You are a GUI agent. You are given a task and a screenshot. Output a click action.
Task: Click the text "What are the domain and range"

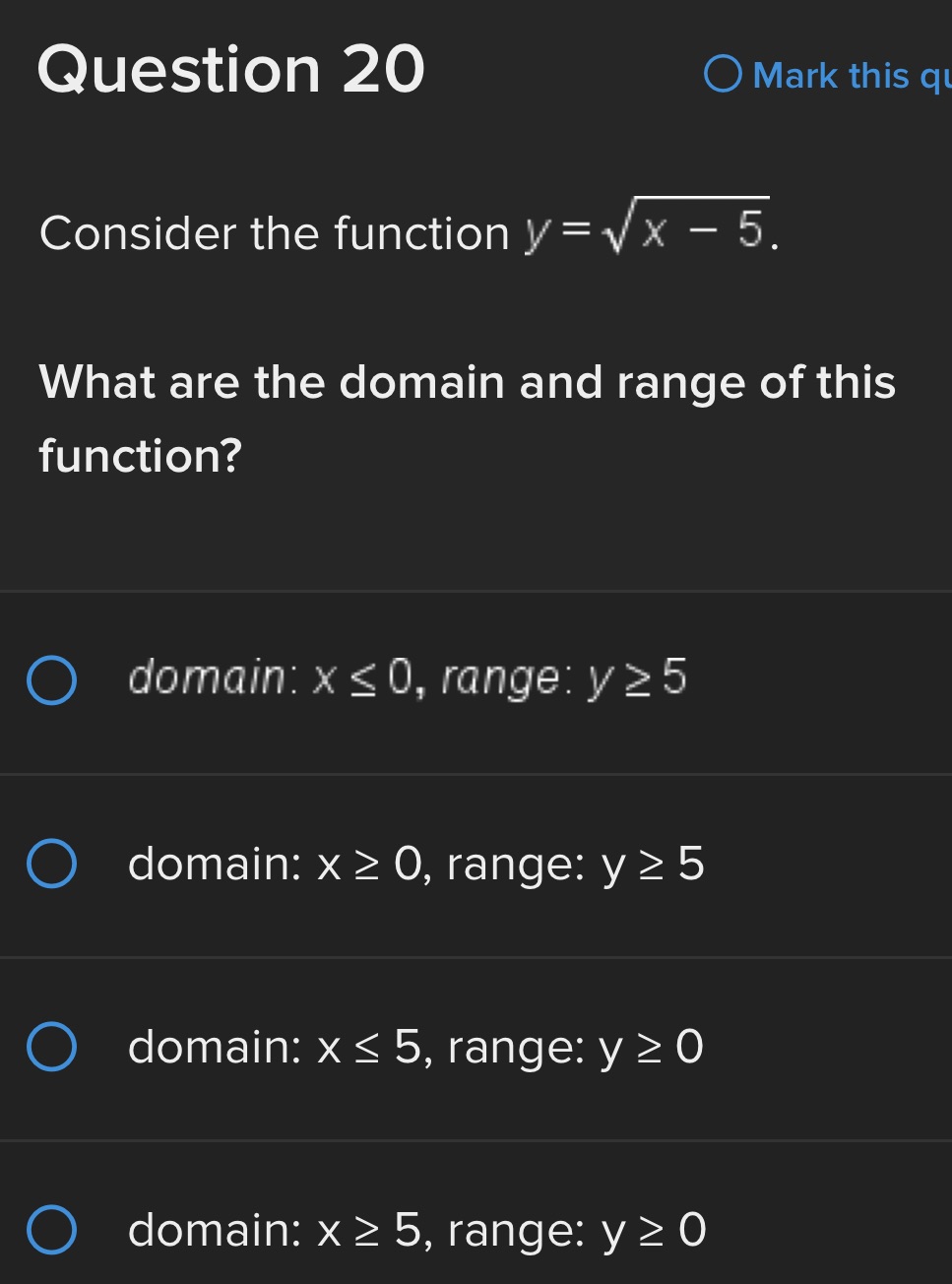tap(467, 384)
